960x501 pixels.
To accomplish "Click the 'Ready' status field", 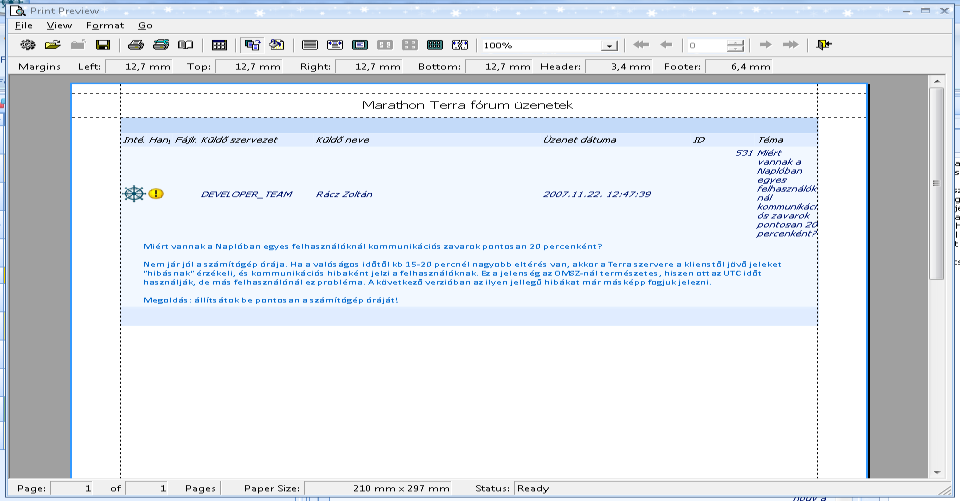I will coord(729,488).
